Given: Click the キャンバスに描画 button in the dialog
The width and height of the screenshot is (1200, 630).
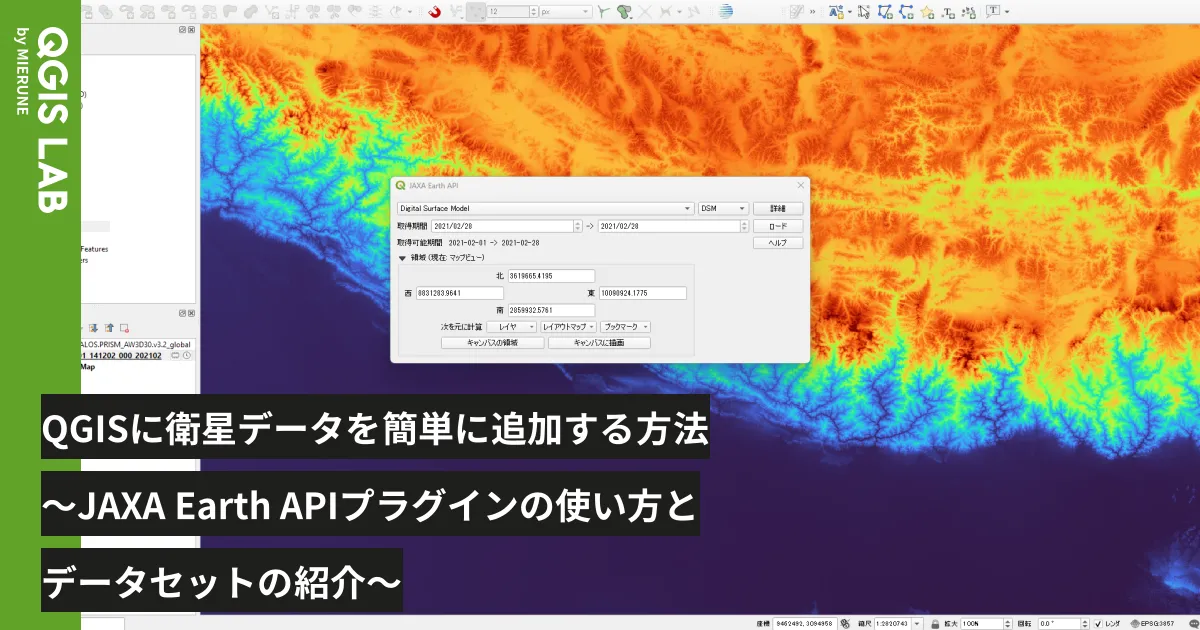Looking at the screenshot, I should (x=599, y=343).
